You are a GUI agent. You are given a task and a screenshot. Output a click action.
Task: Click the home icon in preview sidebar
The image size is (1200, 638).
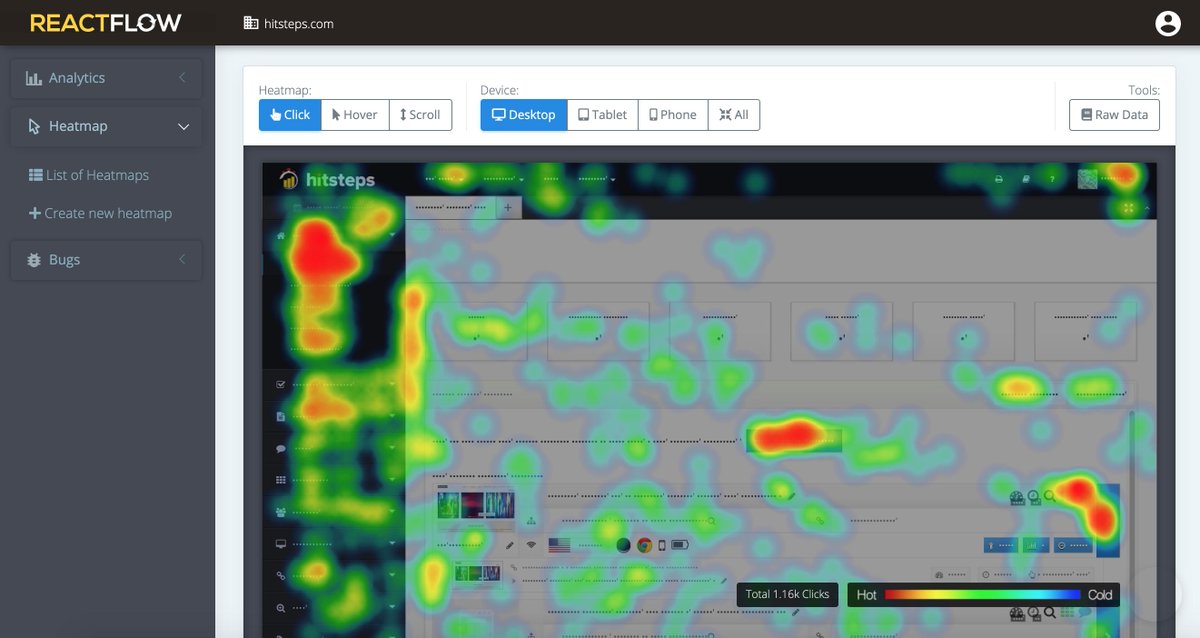tap(281, 236)
